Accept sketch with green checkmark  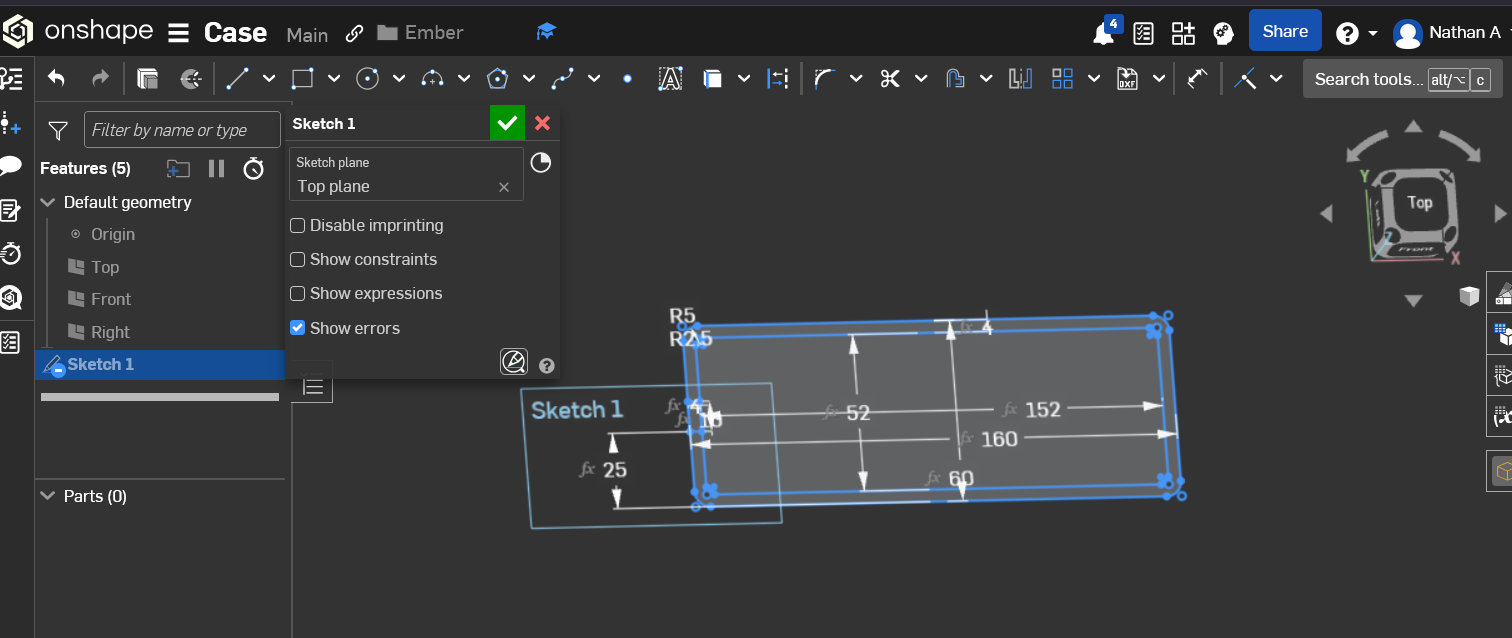(x=507, y=123)
